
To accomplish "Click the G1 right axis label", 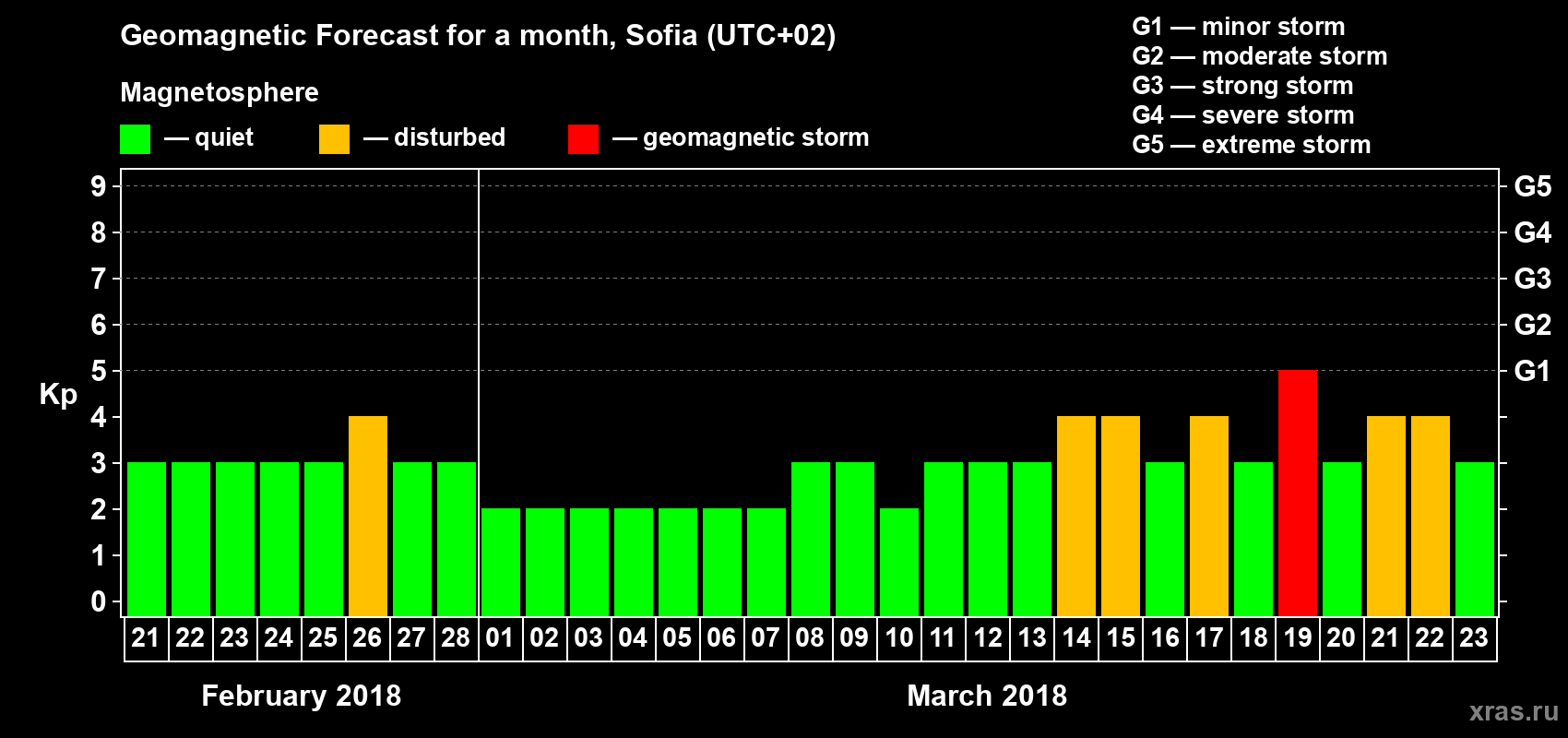I will click(1532, 371).
